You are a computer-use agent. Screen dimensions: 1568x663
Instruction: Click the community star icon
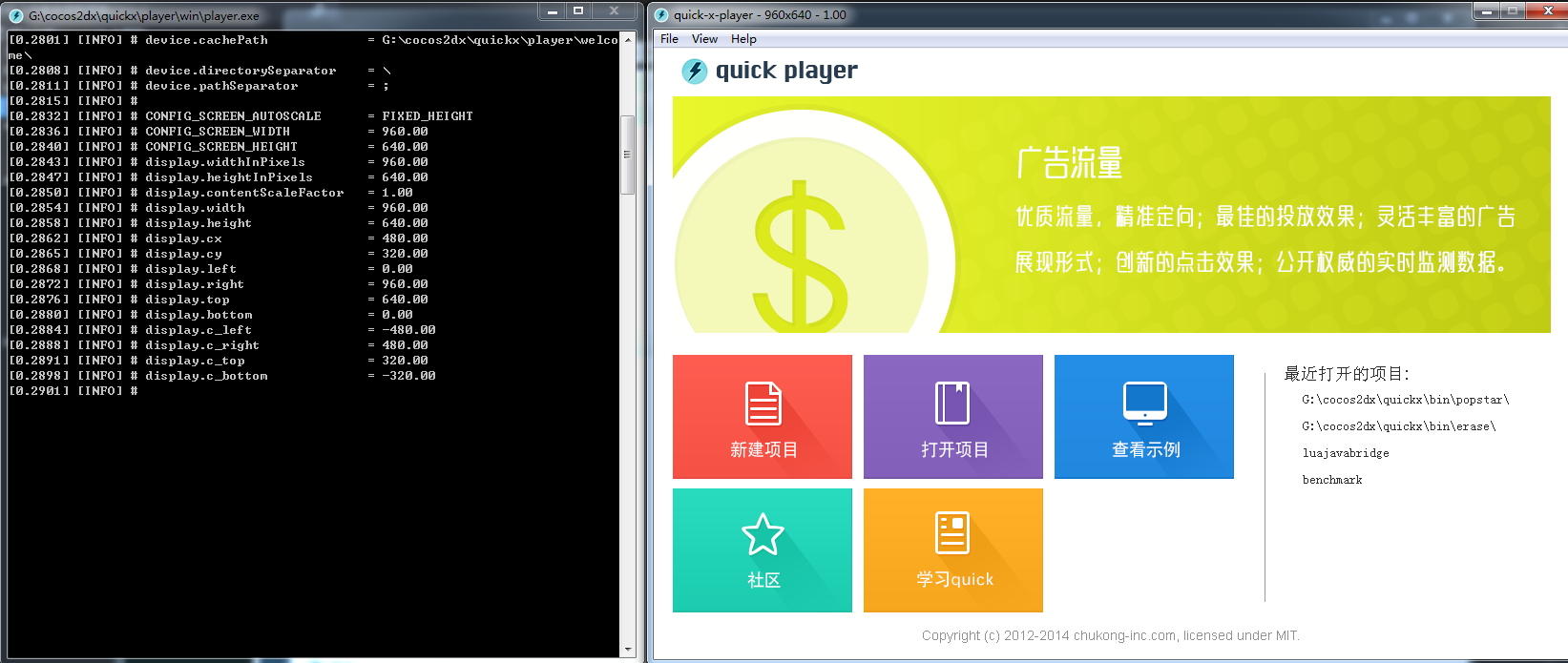pos(763,534)
